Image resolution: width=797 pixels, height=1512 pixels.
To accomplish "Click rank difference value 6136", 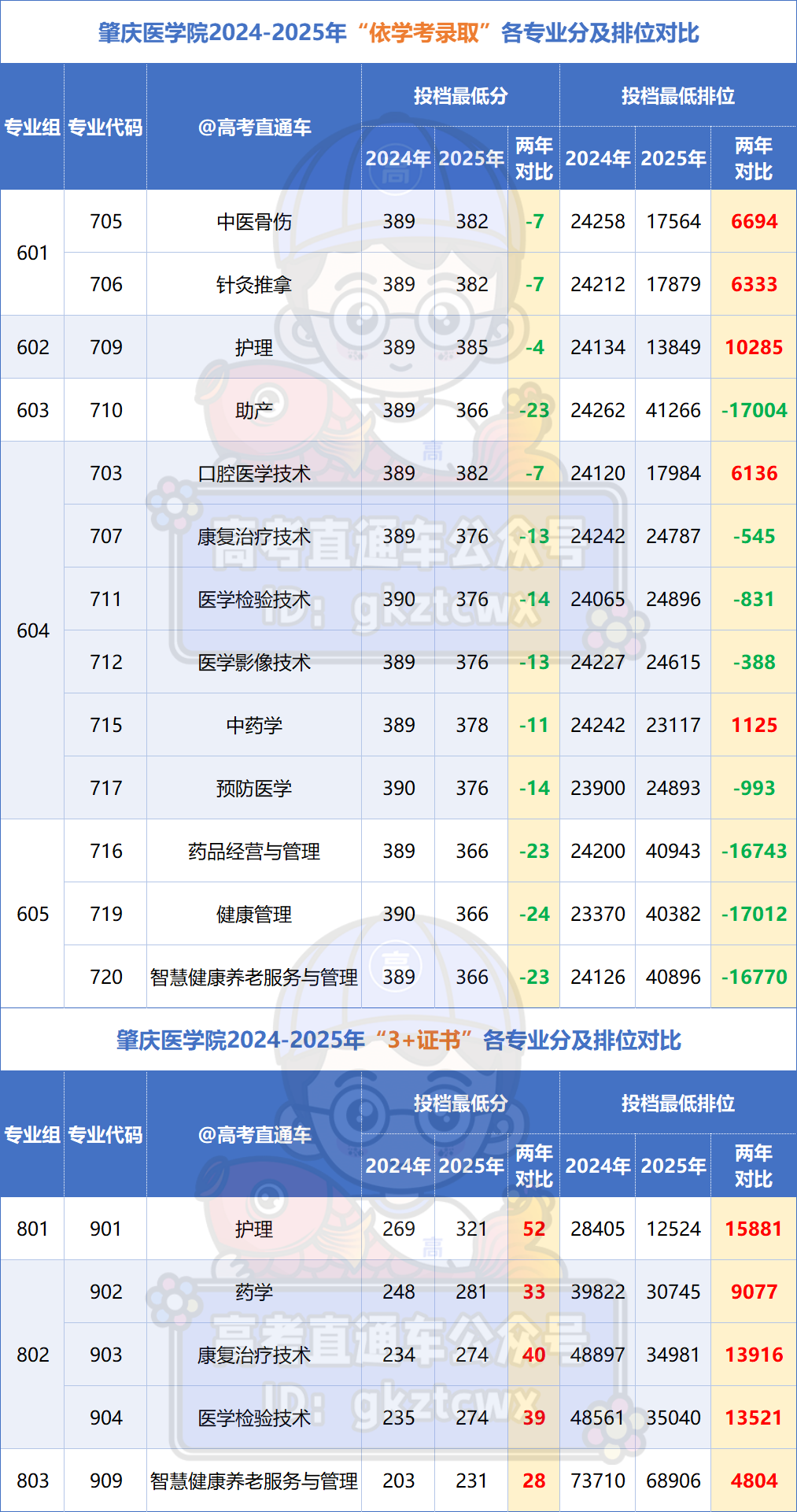I will click(x=754, y=473).
